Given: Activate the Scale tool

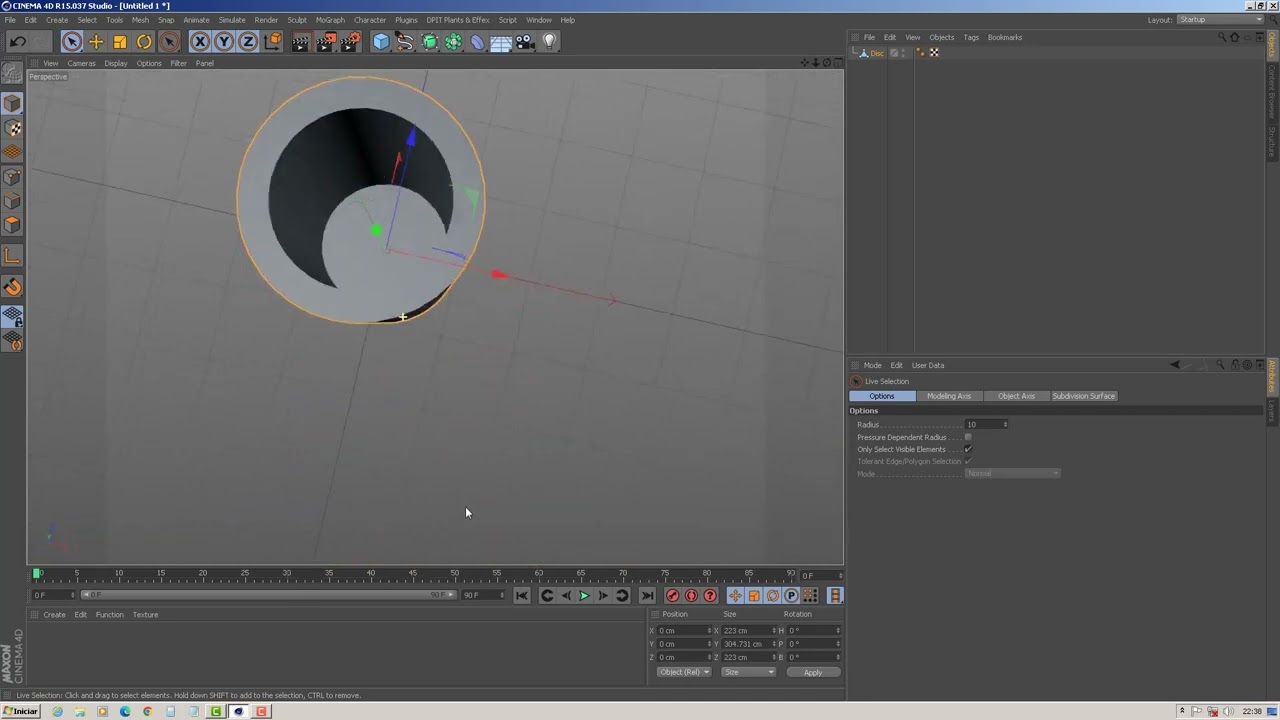Looking at the screenshot, I should (120, 41).
